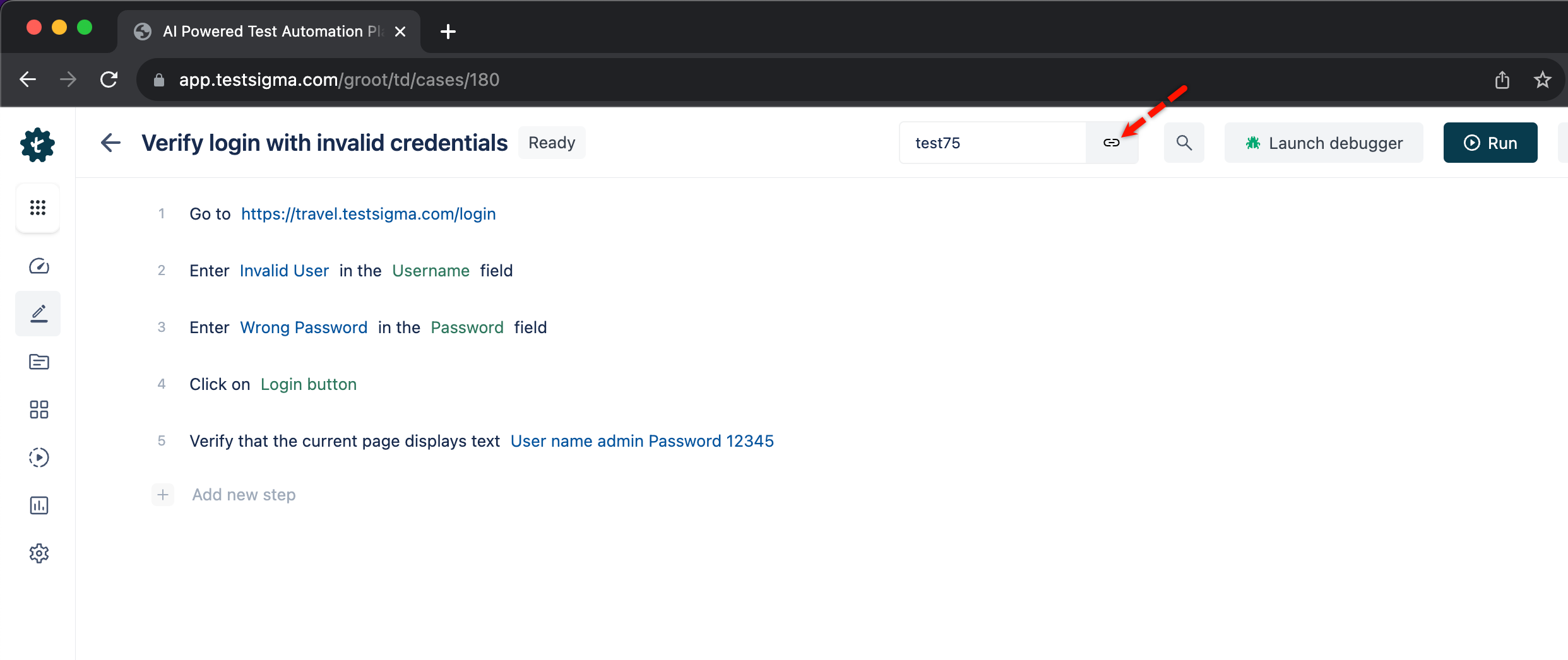
Task: Click the lock icon in address bar
Action: [159, 80]
